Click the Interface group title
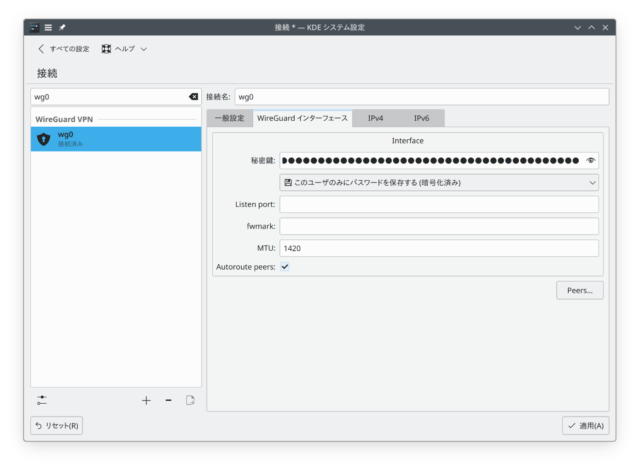Image resolution: width=640 pixels, height=470 pixels. tap(407, 141)
